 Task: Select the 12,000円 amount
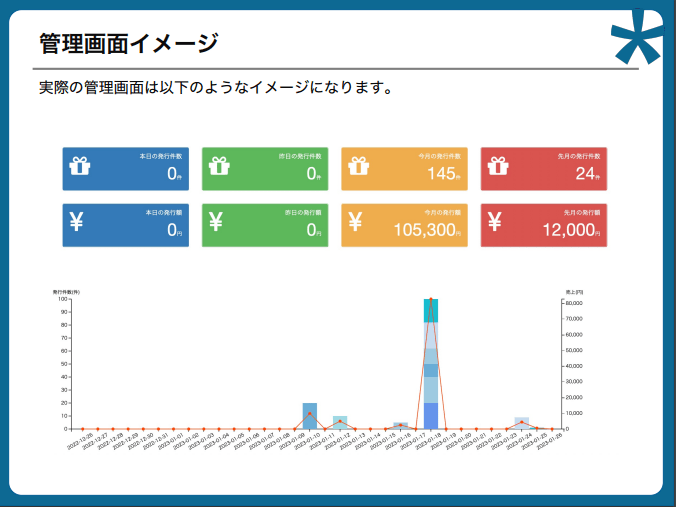(x=571, y=230)
